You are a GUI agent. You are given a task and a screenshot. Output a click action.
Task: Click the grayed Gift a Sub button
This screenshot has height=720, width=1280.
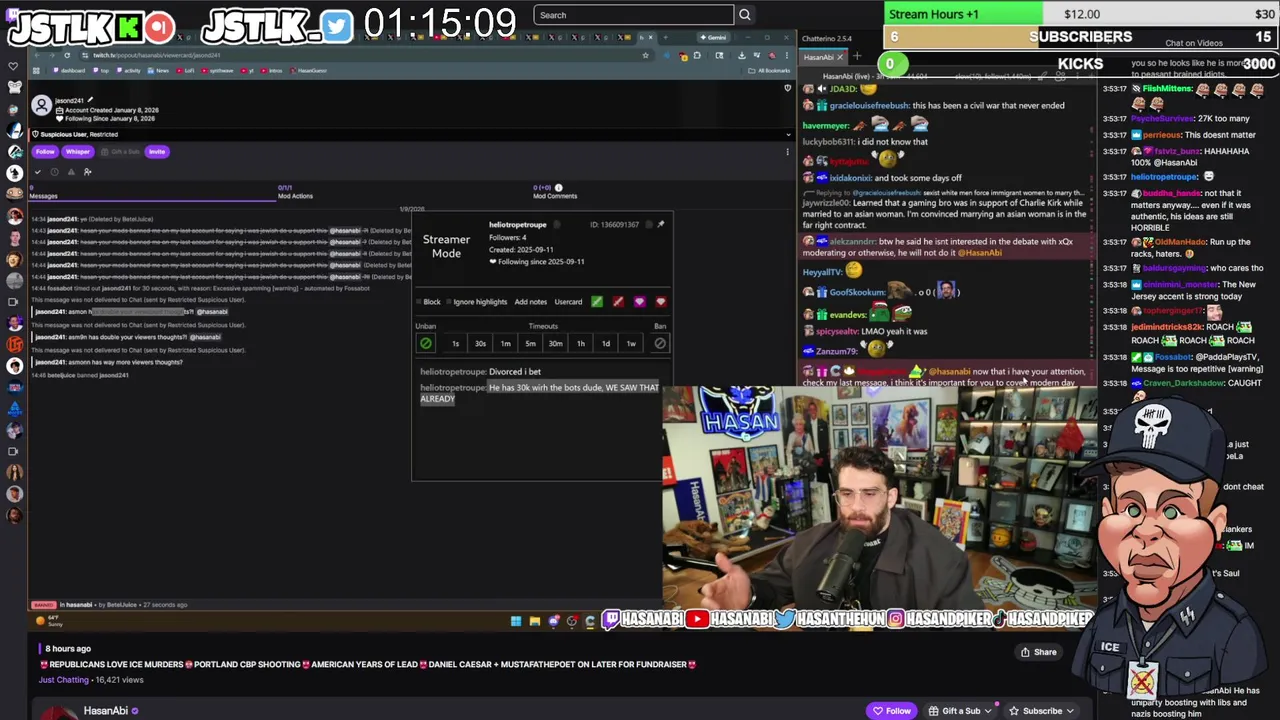120,152
